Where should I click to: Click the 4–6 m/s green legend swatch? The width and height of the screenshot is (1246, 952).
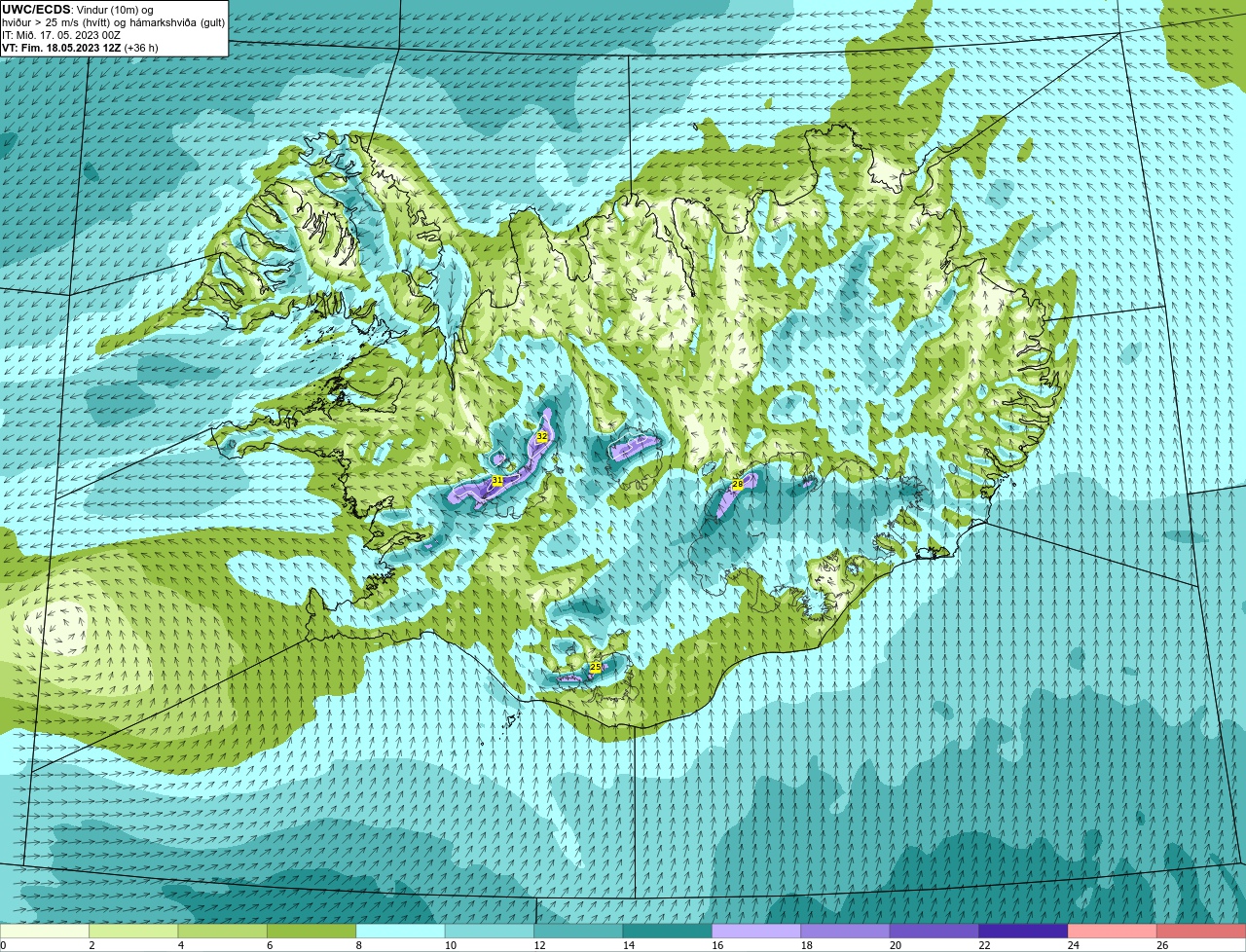222,931
